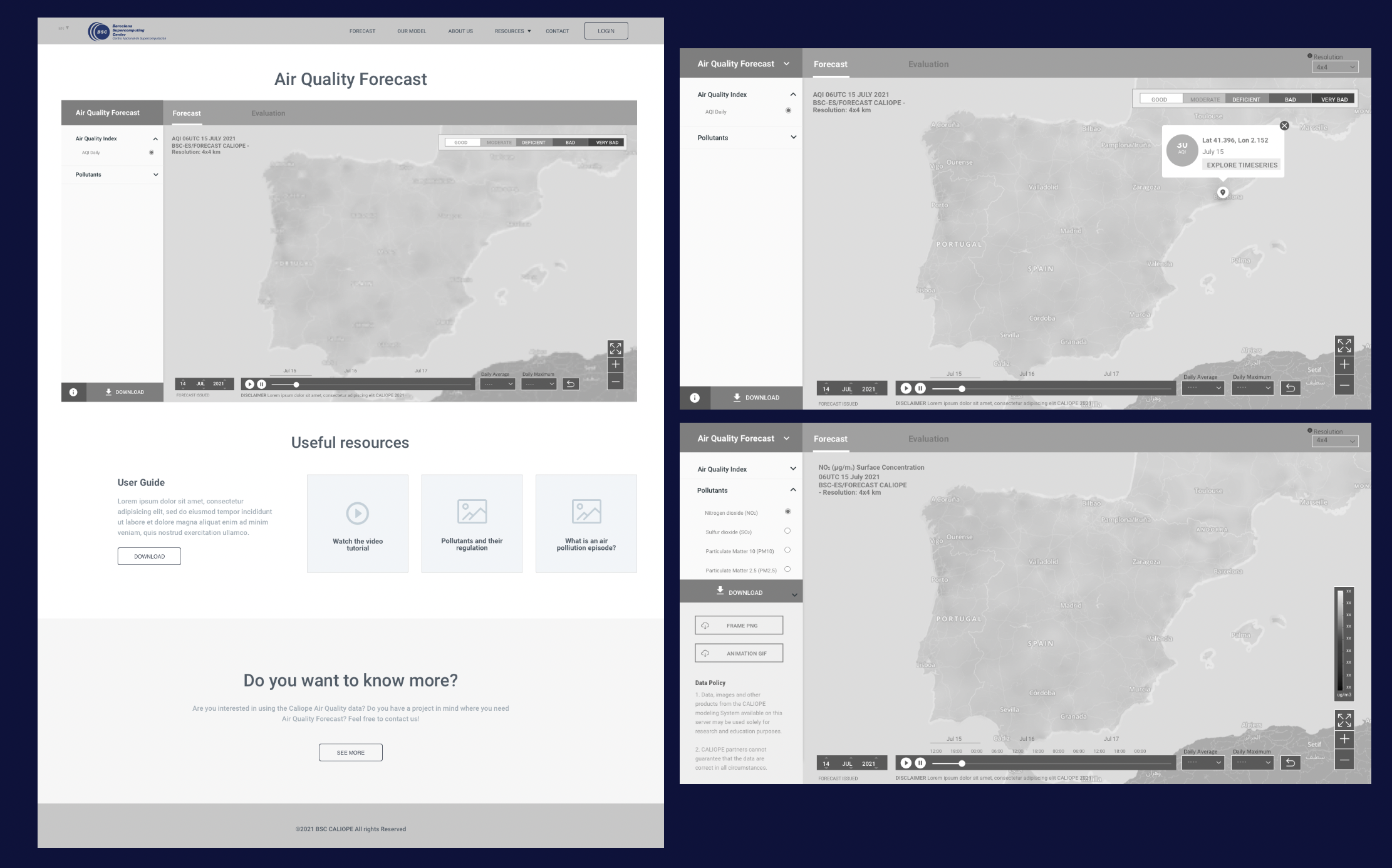This screenshot has width=1392, height=868.
Task: Close the Lat 41.396 location popup
Action: click(1284, 126)
